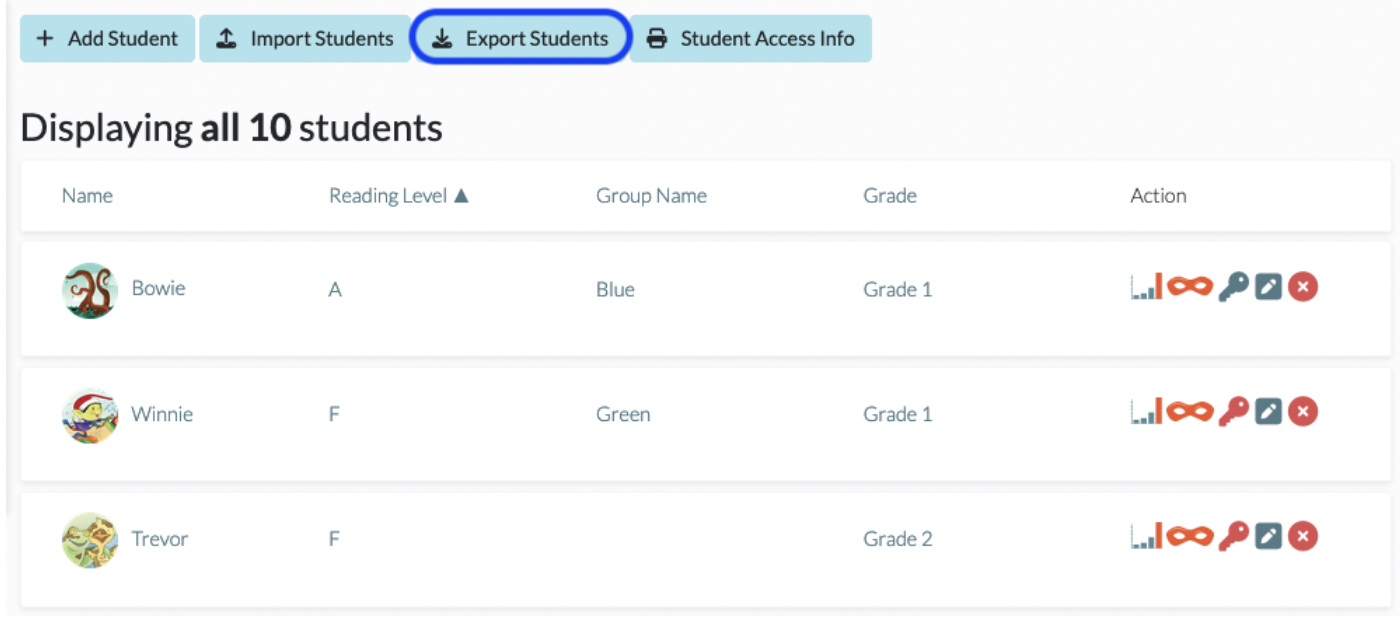The height and width of the screenshot is (622, 1400).
Task: Open Trevor's student name link
Action: point(160,539)
